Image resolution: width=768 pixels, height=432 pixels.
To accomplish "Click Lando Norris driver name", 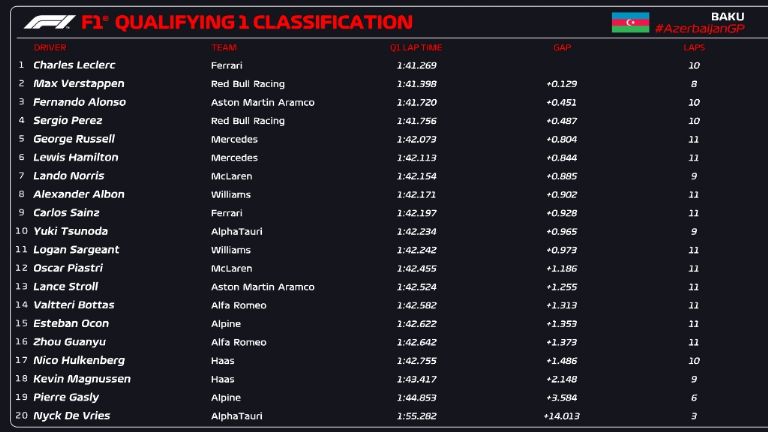I will 68,176.
